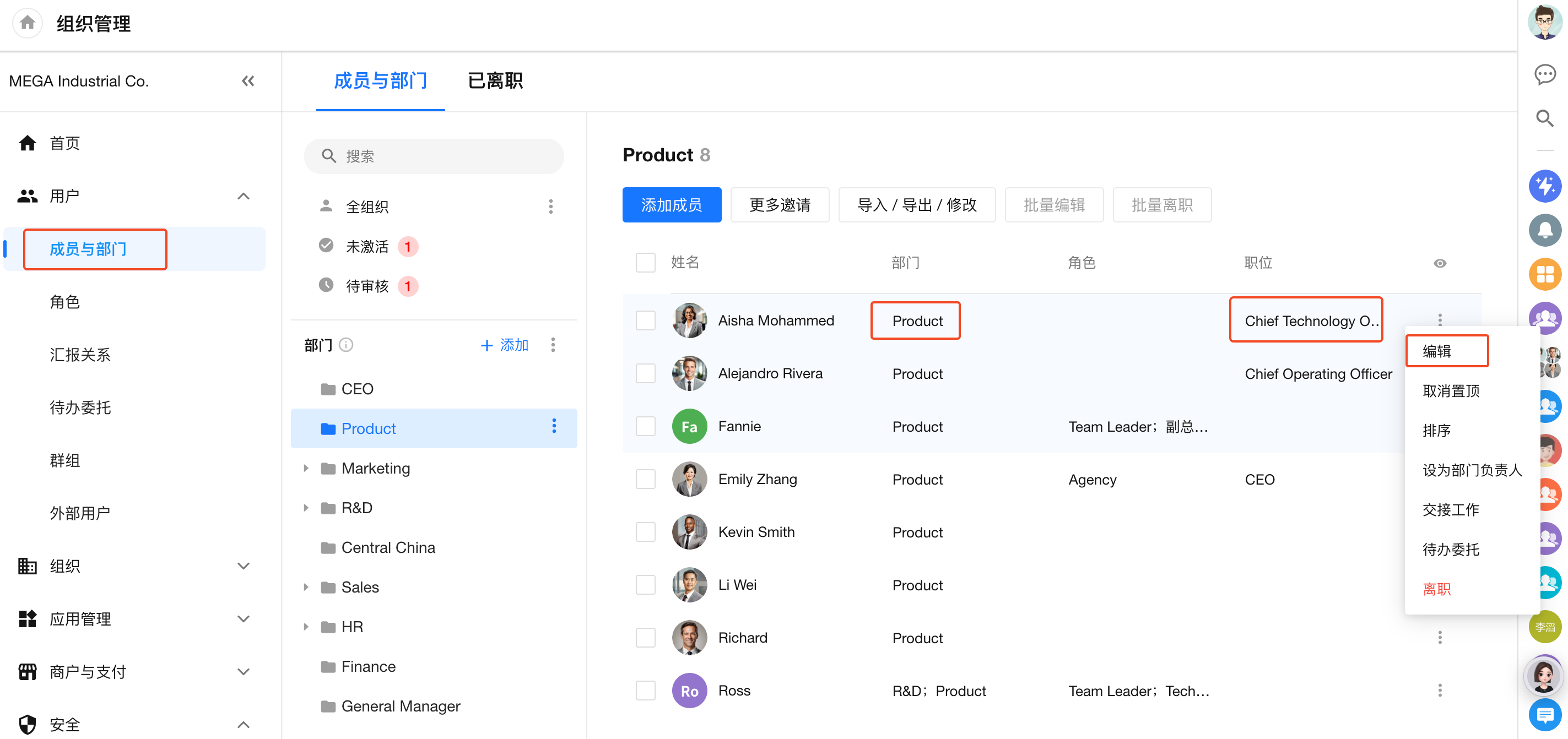This screenshot has height=739, width=1568.
Task: Open the chat bubble icon in the right bar
Action: coord(1544,74)
